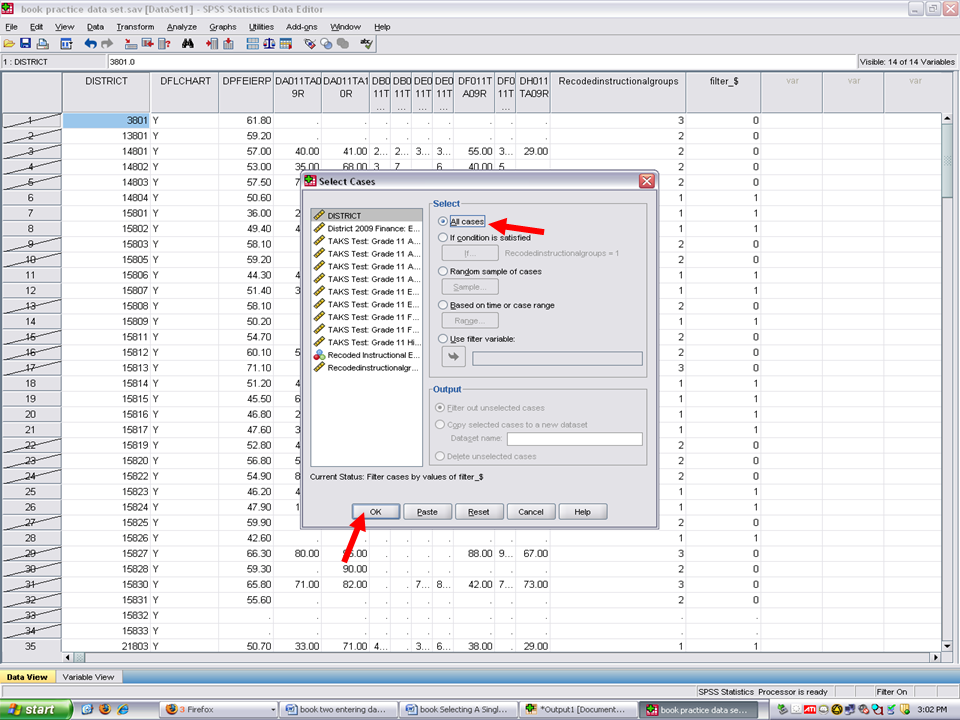Viewport: 960px width, 720px height.
Task: Switch to the Variable View tab
Action: pos(88,677)
